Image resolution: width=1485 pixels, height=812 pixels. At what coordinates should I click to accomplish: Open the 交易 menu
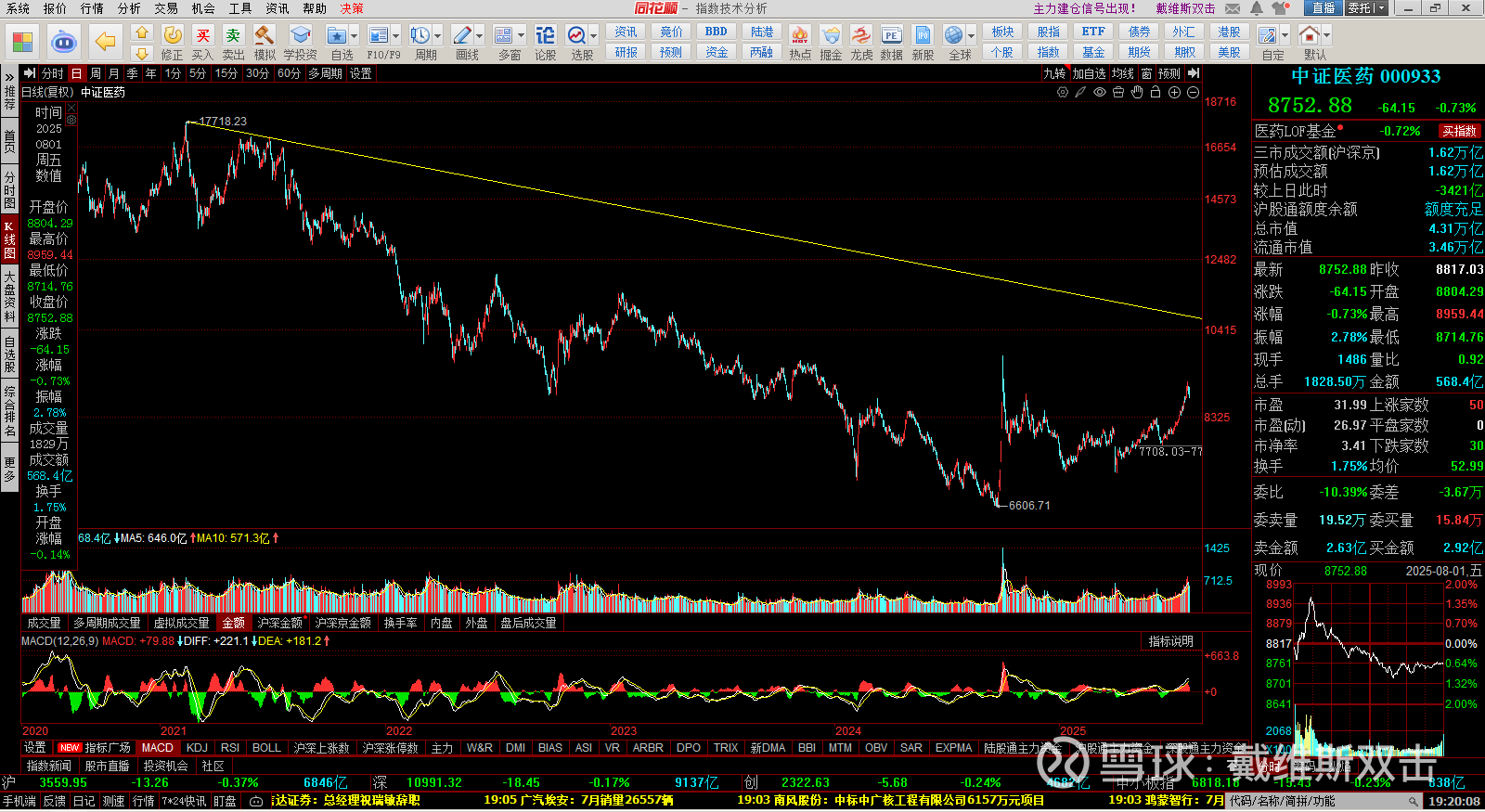[166, 8]
